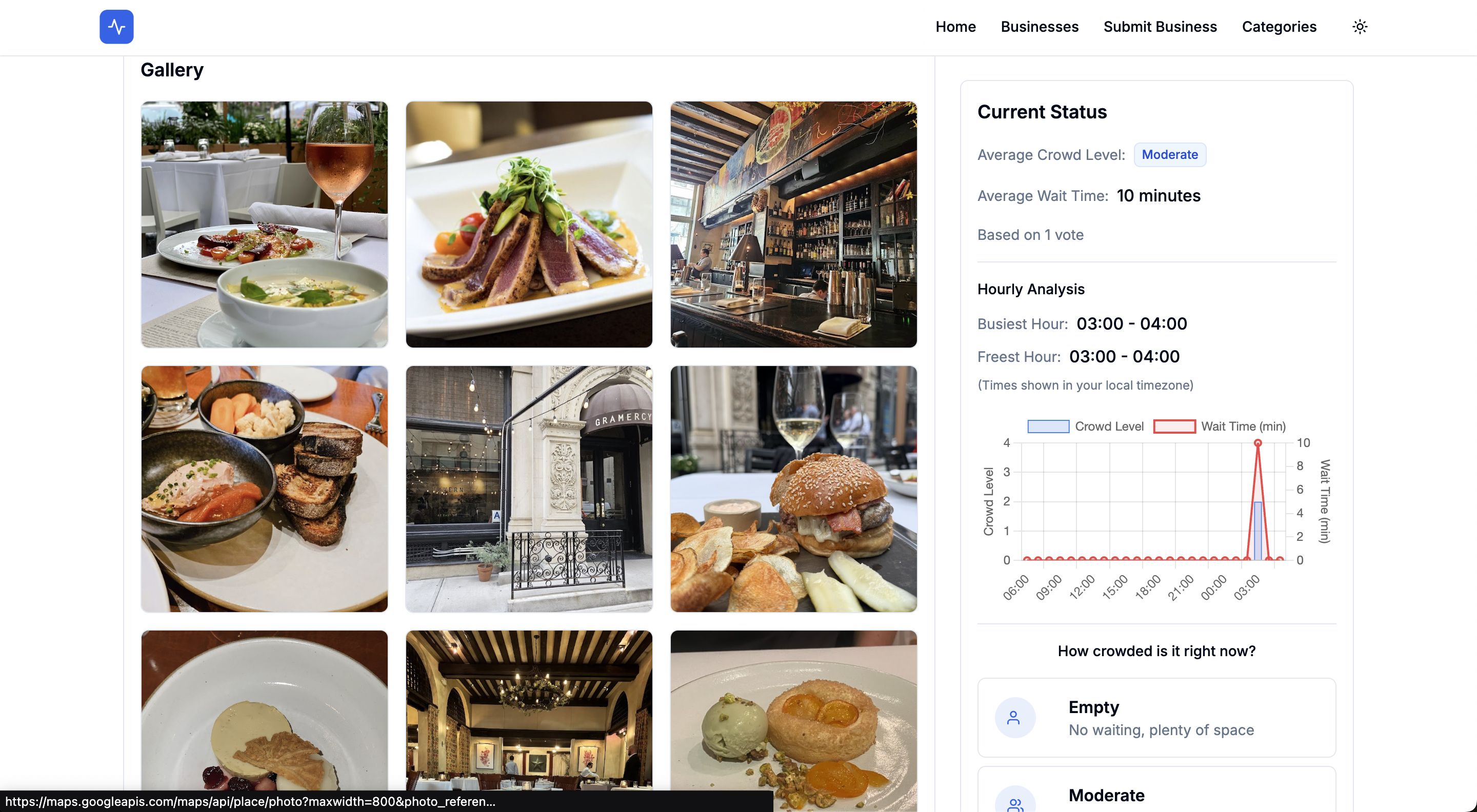Click 'How crowded is it right now?' text
This screenshot has width=1477, height=812.
pyautogui.click(x=1156, y=651)
